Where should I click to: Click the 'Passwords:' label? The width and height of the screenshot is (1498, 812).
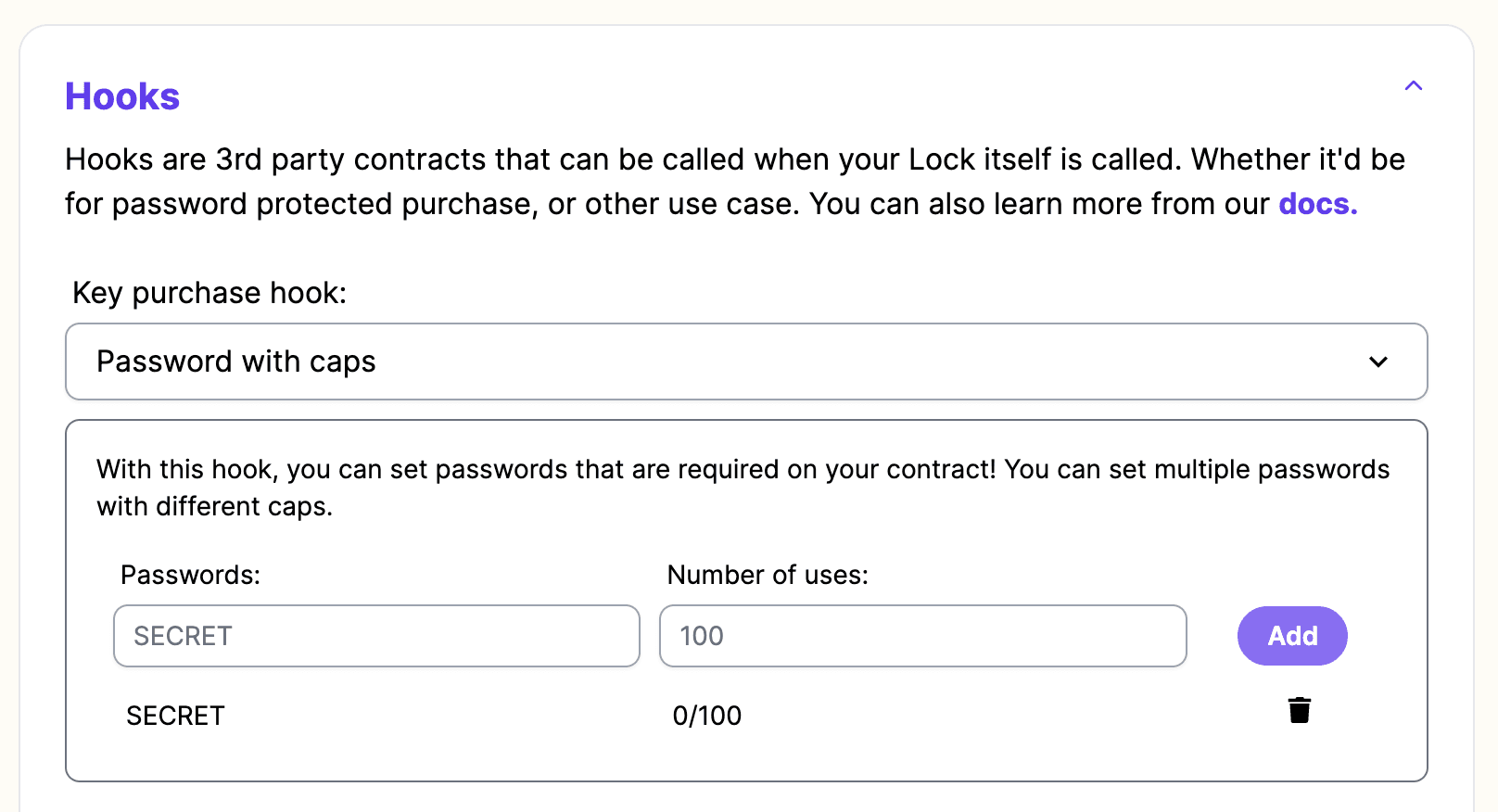click(x=191, y=575)
